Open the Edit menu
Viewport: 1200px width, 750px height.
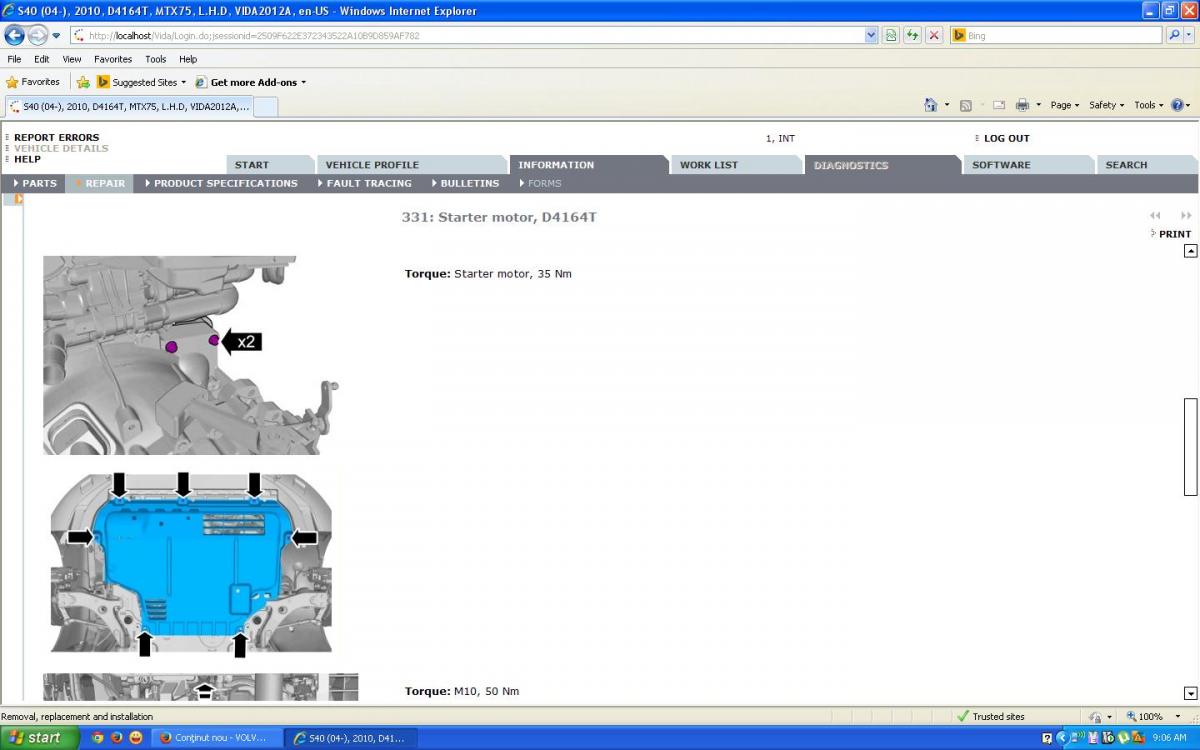coord(42,59)
